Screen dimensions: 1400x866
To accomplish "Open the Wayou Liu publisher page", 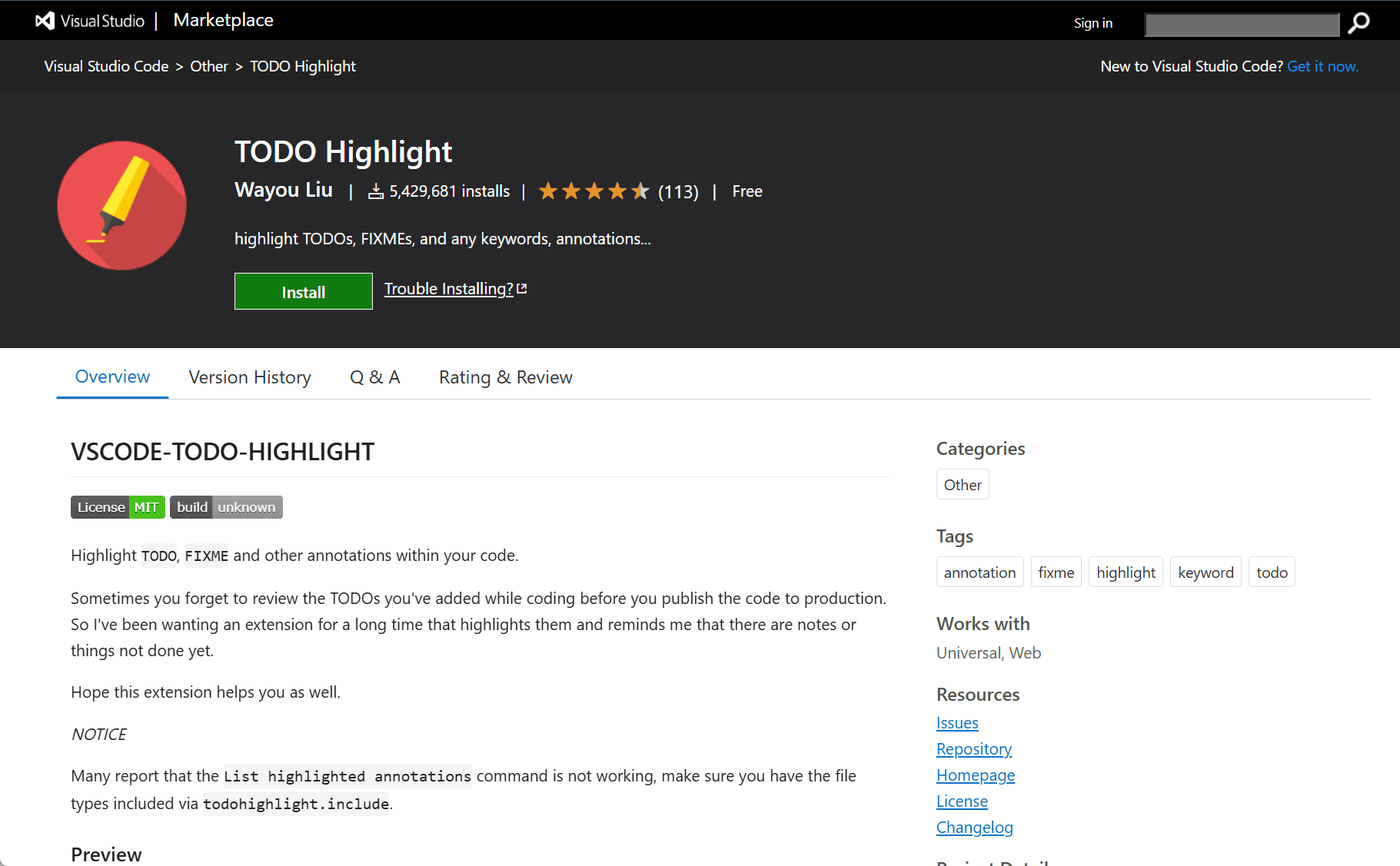I will click(283, 190).
